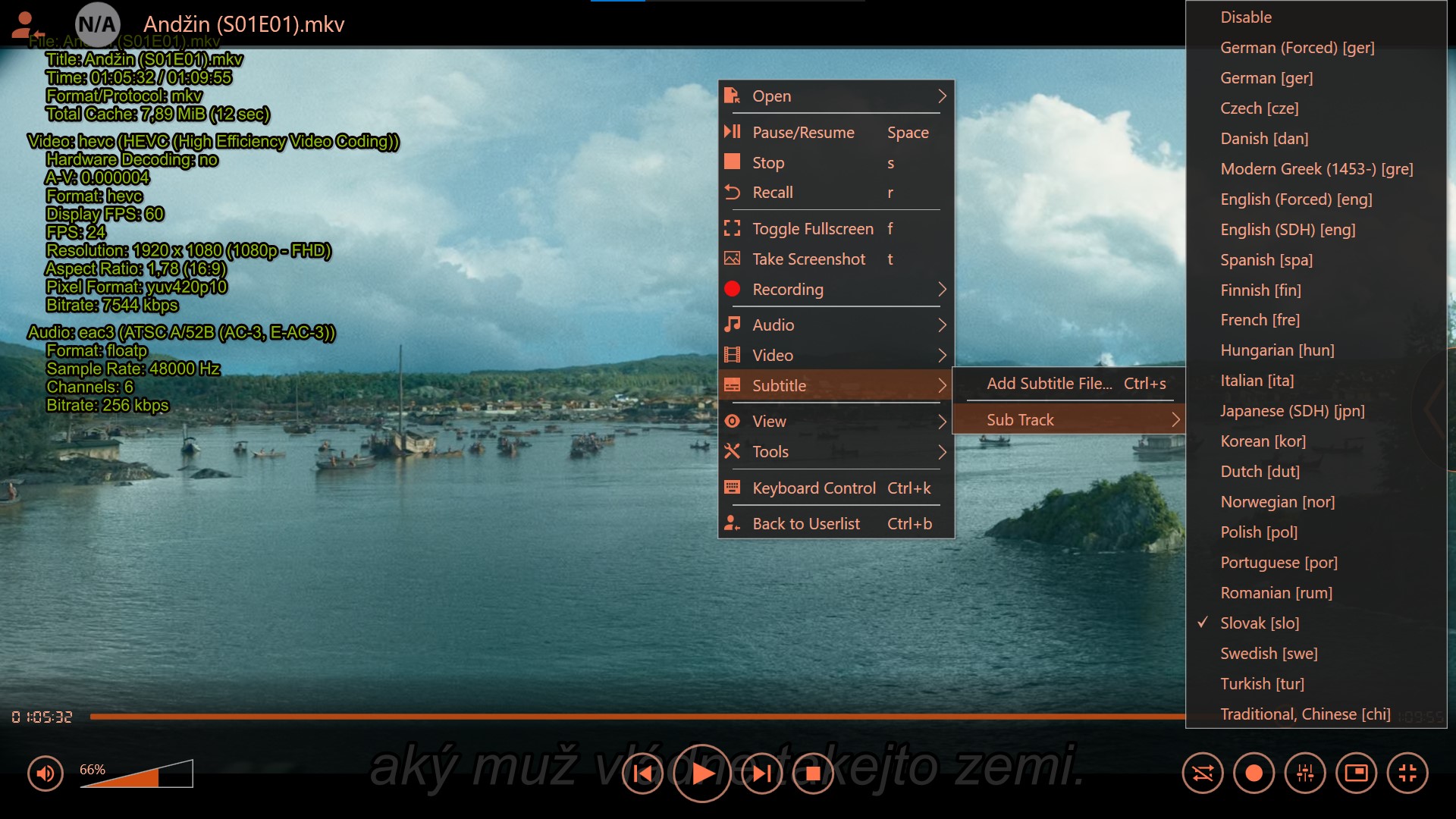Click the round record button
Image resolution: width=1456 pixels, height=819 pixels.
coord(1254,773)
